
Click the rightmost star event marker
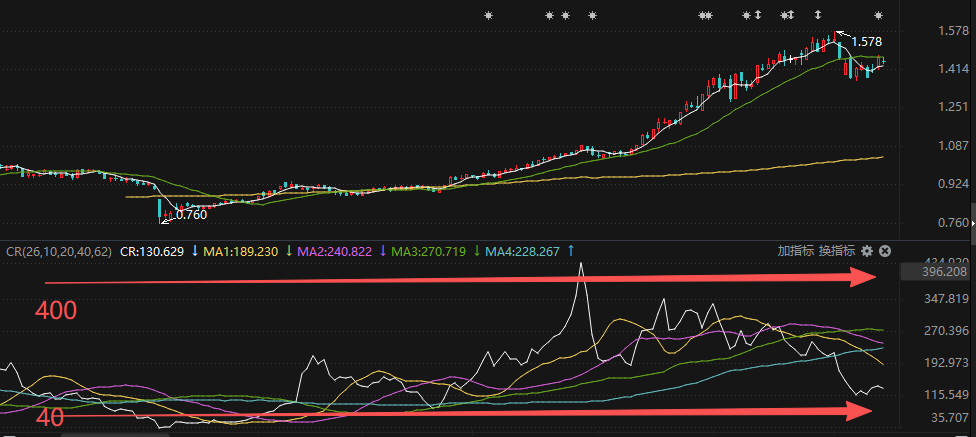(x=879, y=15)
